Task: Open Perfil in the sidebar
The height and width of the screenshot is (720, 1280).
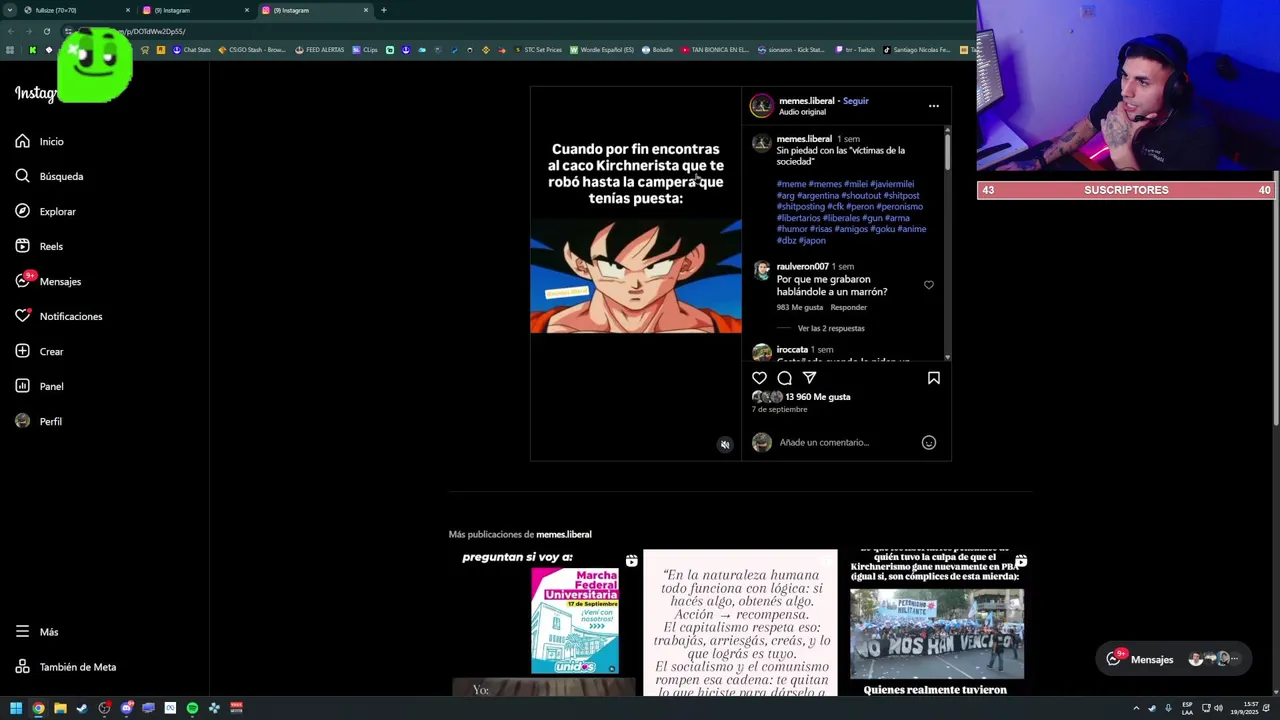Action: 39,422
